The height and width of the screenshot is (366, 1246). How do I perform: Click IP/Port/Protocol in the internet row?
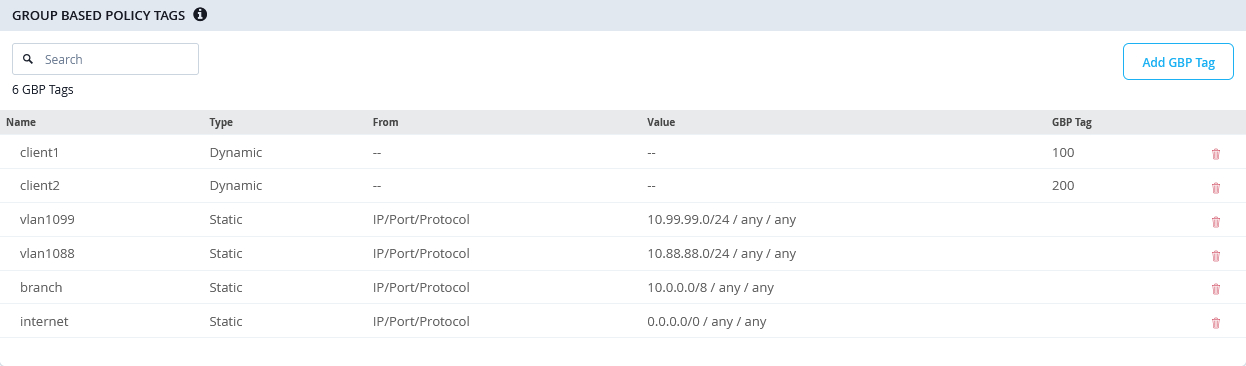click(421, 321)
